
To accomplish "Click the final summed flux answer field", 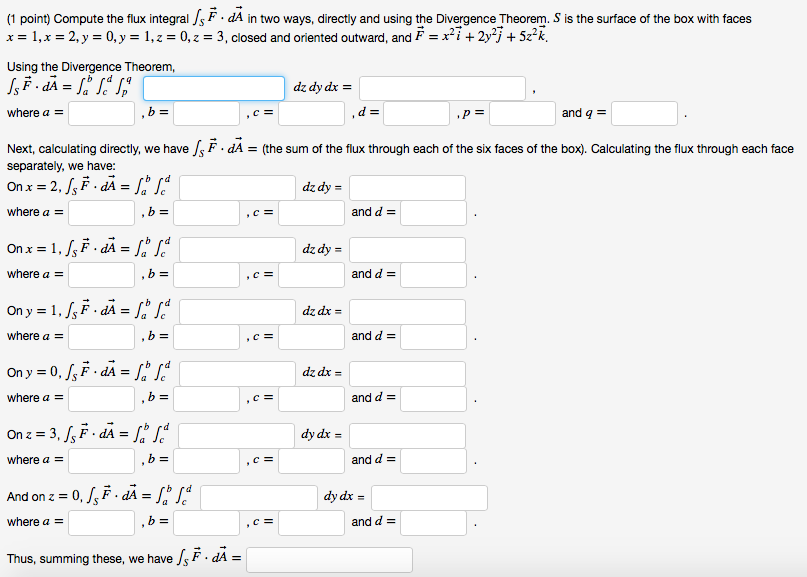I will pos(330,559).
